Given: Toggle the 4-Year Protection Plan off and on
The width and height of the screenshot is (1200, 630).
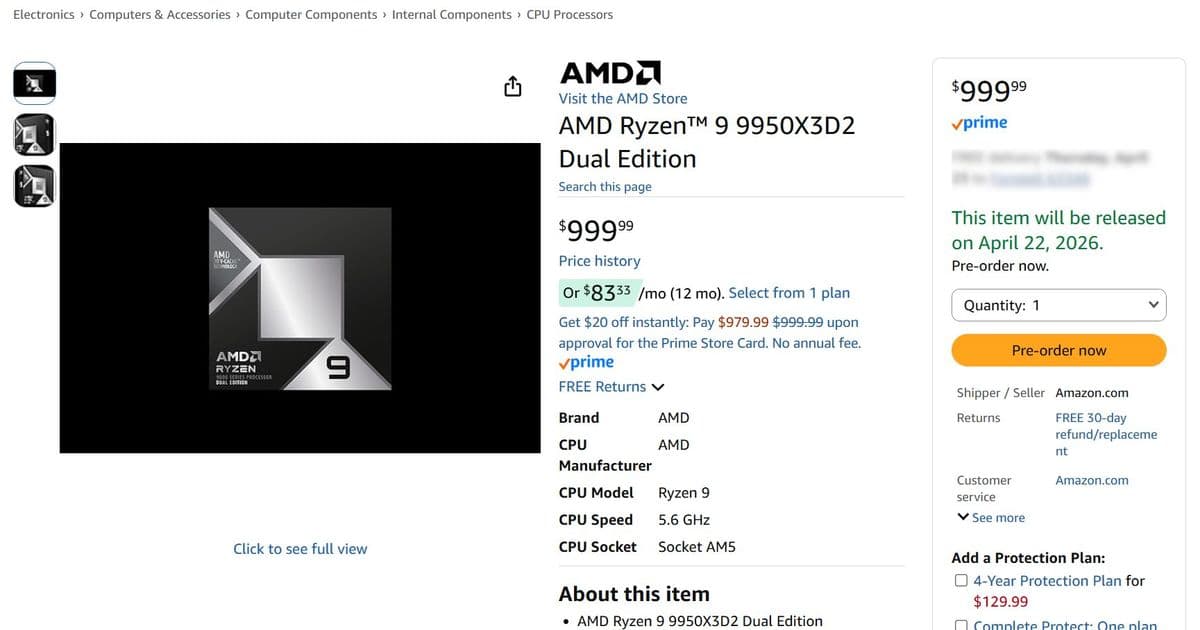Looking at the screenshot, I should (961, 580).
